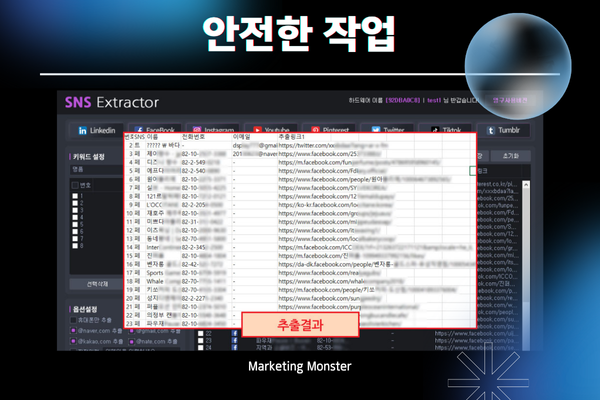Click Facebook icon in result row 23

click(x=234, y=340)
